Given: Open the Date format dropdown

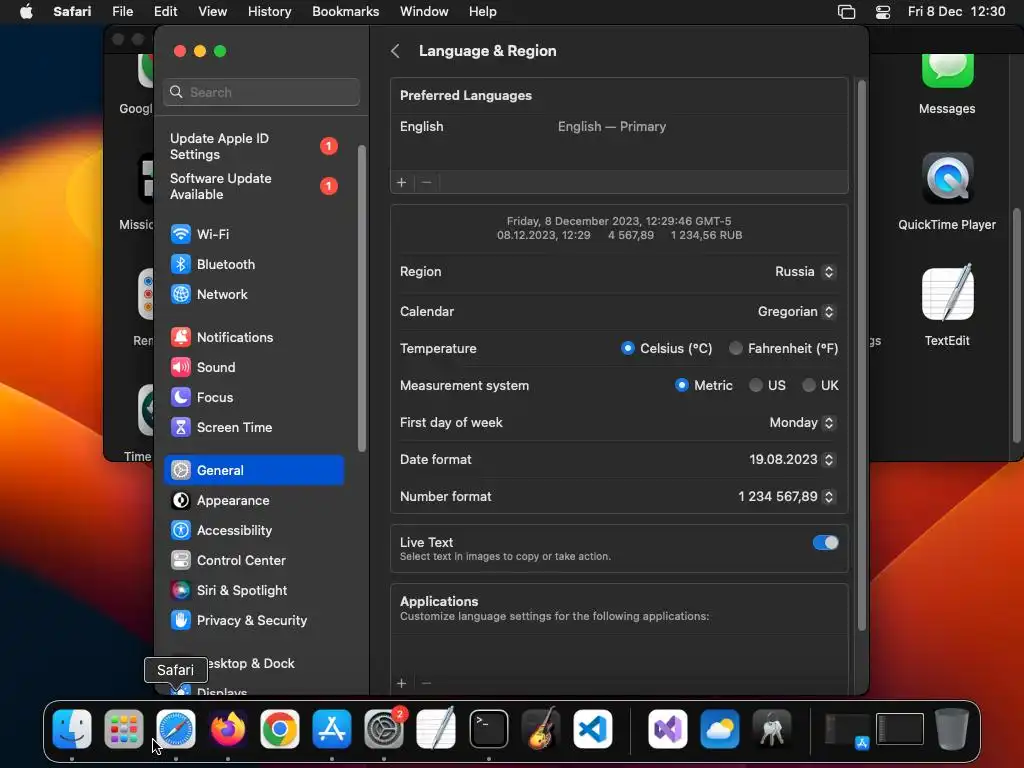Looking at the screenshot, I should 792,460.
